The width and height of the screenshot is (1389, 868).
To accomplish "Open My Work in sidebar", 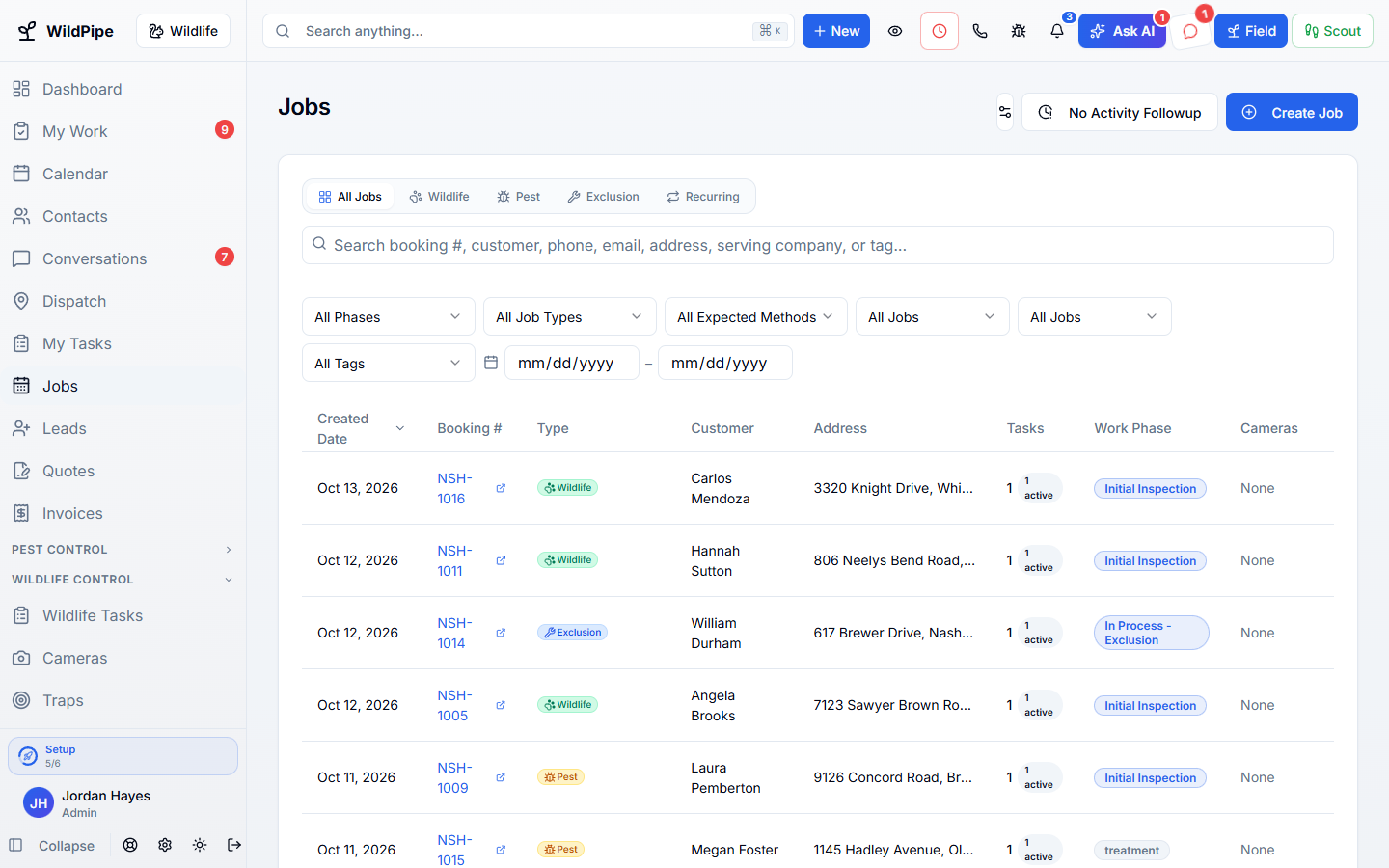I will click(123, 131).
